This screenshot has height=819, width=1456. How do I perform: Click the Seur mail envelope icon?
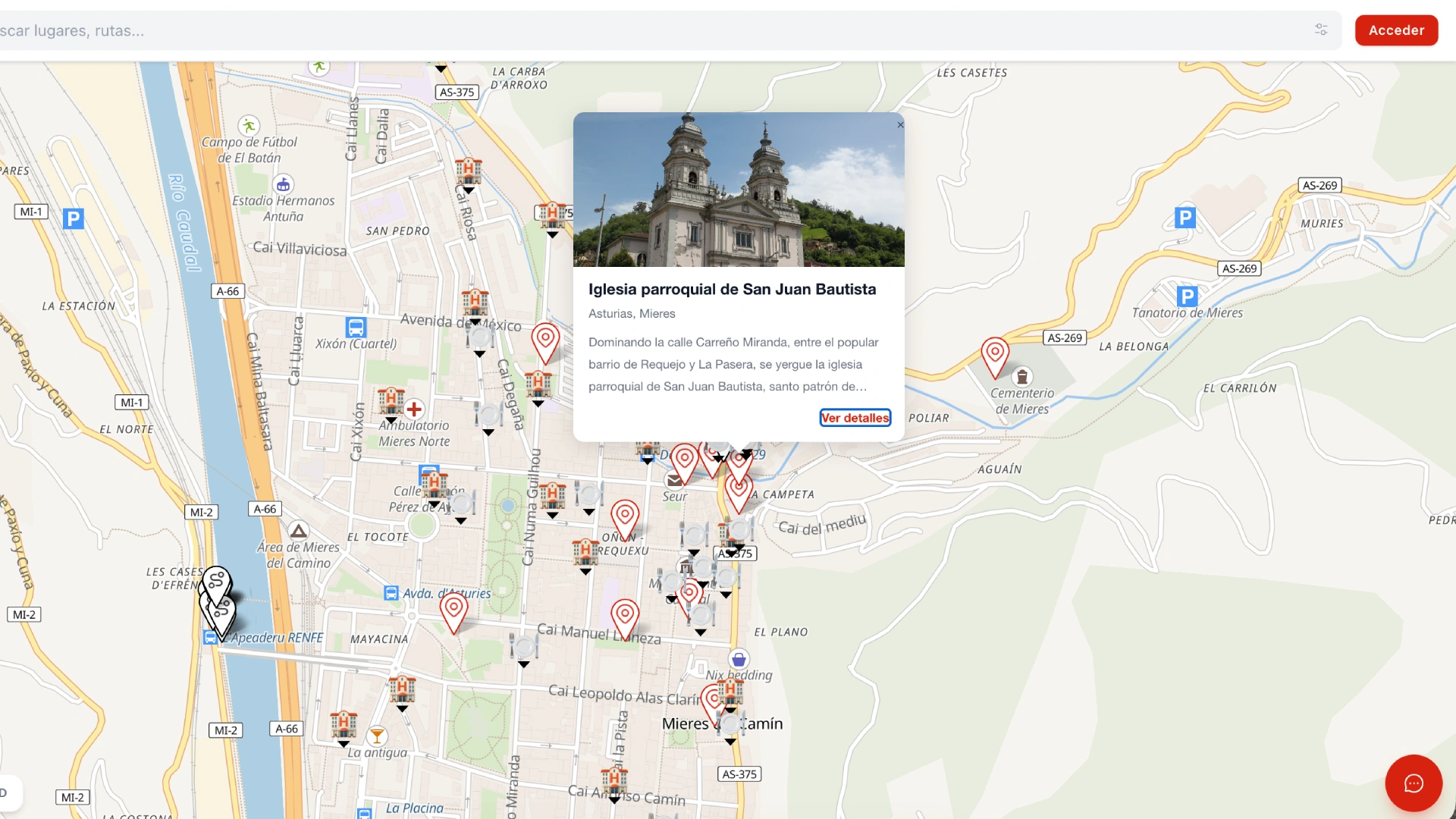pyautogui.click(x=674, y=480)
